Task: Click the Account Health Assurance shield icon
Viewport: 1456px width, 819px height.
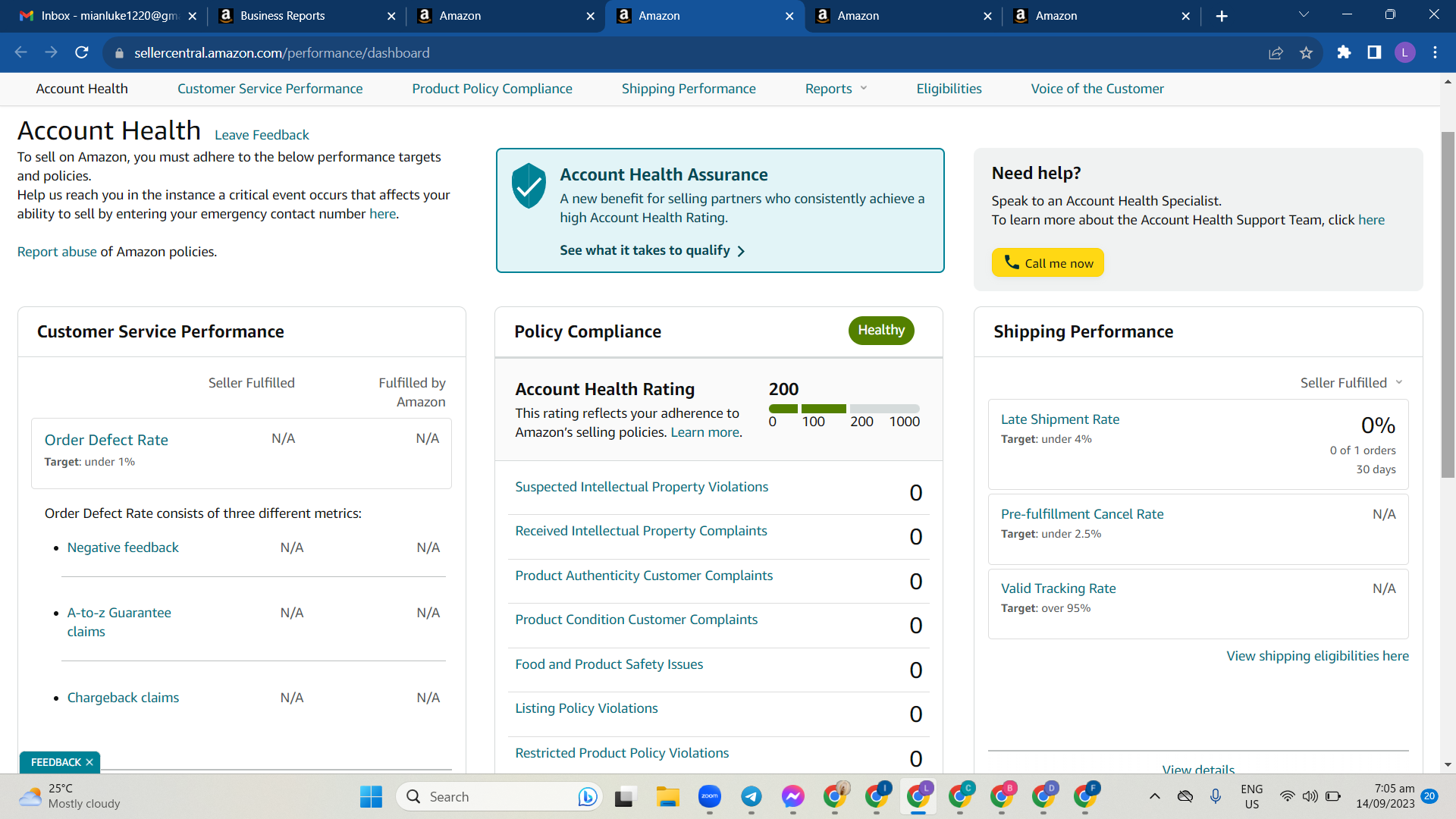Action: 529,185
